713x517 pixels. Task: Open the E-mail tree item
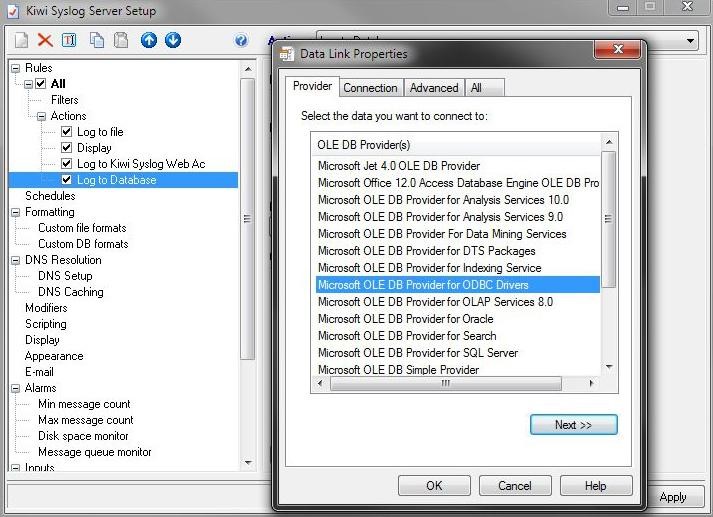[40, 372]
